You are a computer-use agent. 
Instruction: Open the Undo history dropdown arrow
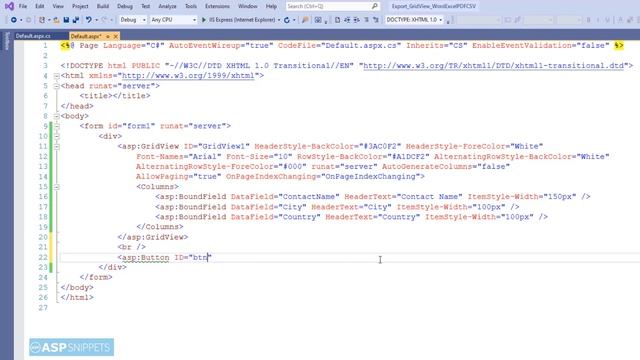(x=96, y=20)
